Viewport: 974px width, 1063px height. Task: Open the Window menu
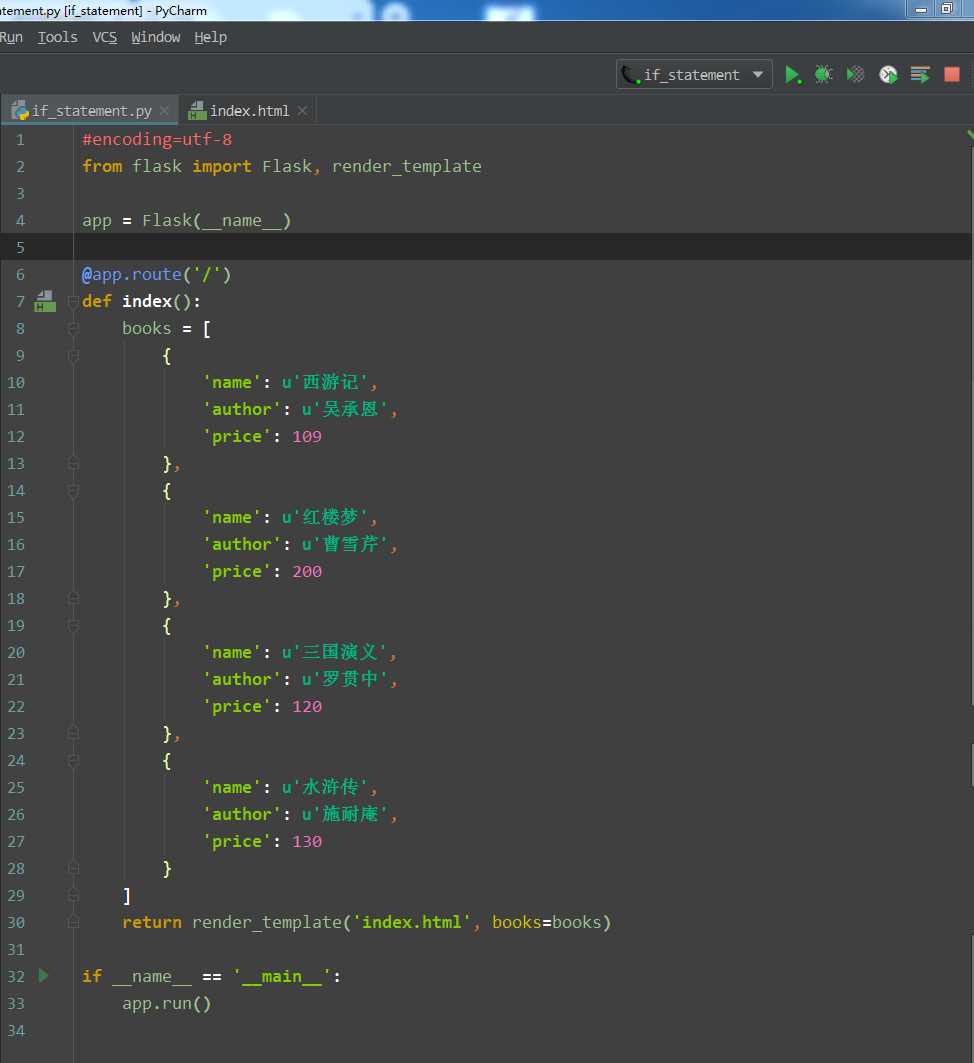click(156, 37)
